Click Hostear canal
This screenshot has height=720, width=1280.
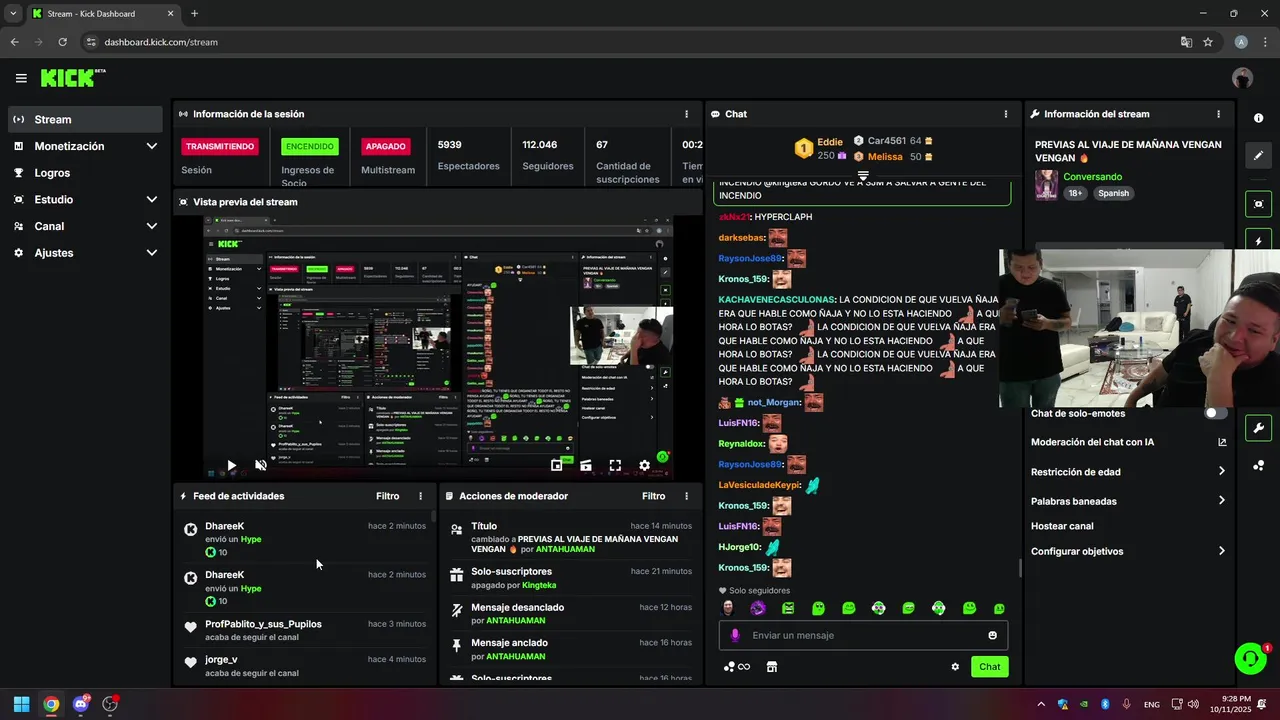(1062, 526)
